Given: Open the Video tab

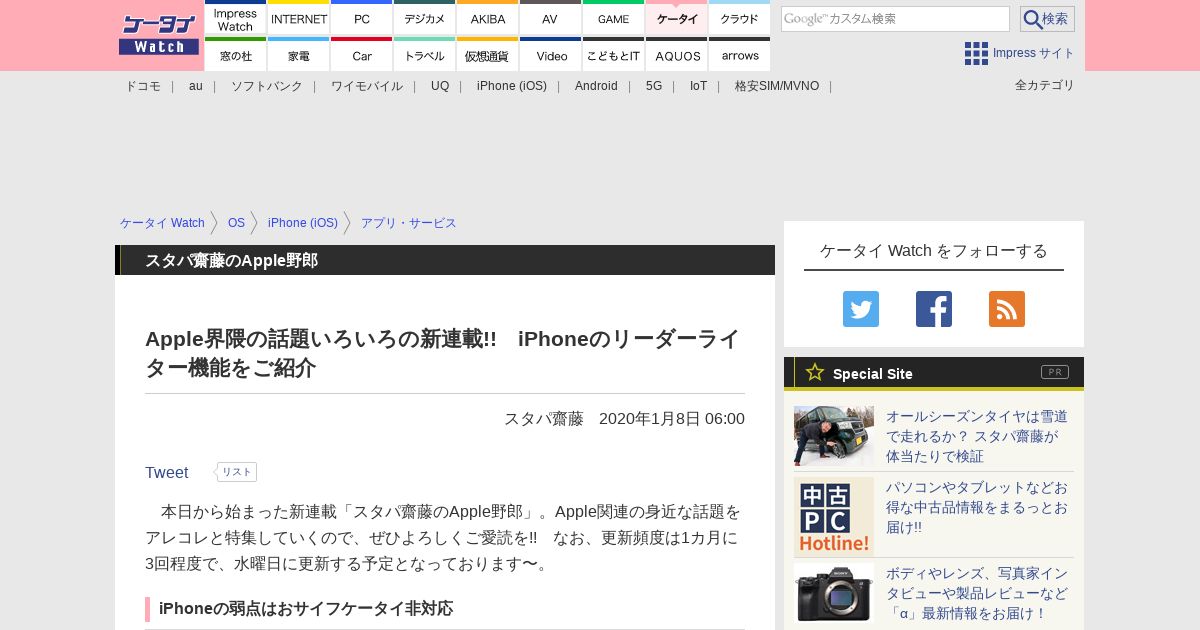Looking at the screenshot, I should click(551, 55).
